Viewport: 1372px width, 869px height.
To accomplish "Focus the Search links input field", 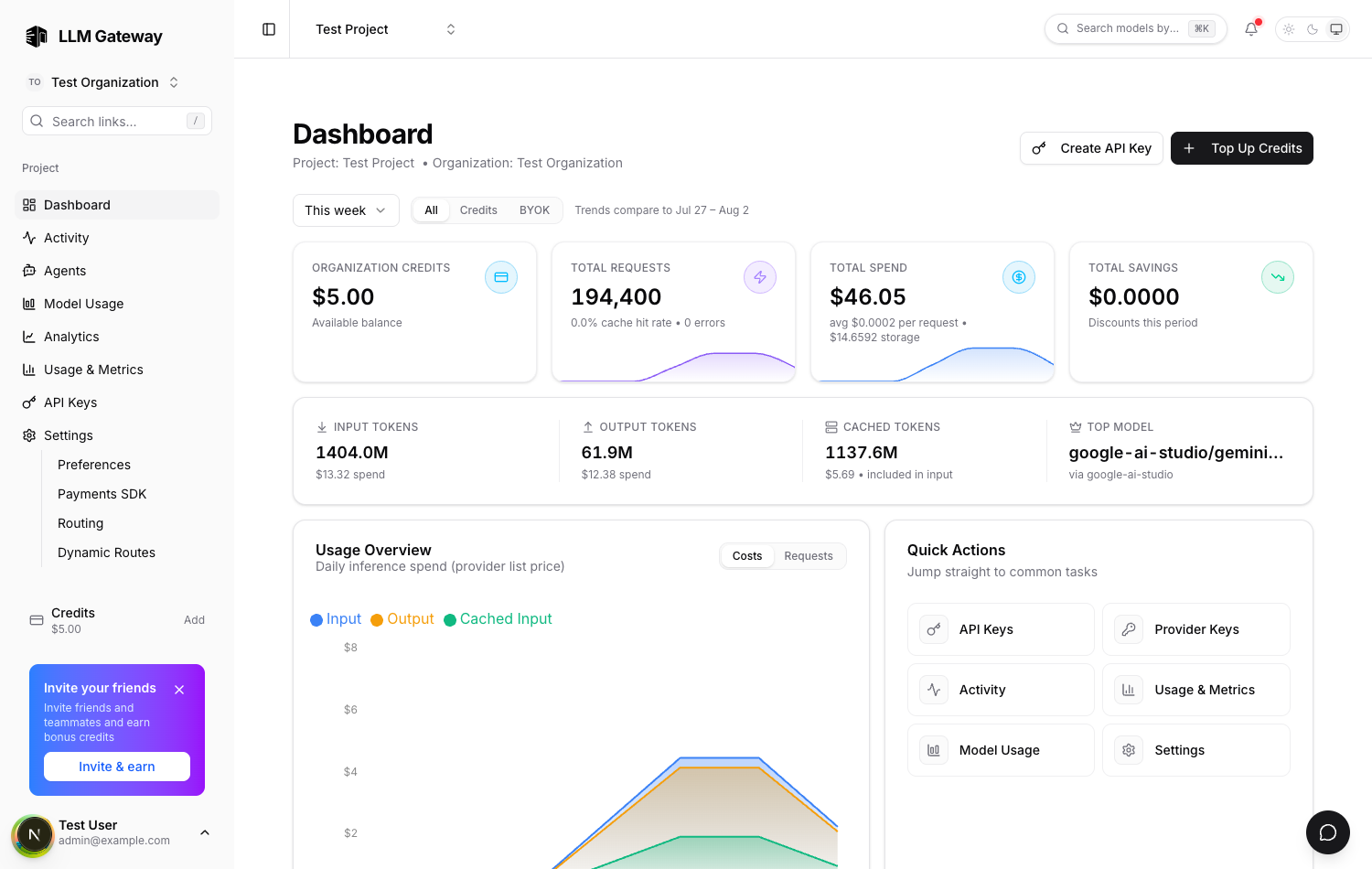I will (117, 121).
